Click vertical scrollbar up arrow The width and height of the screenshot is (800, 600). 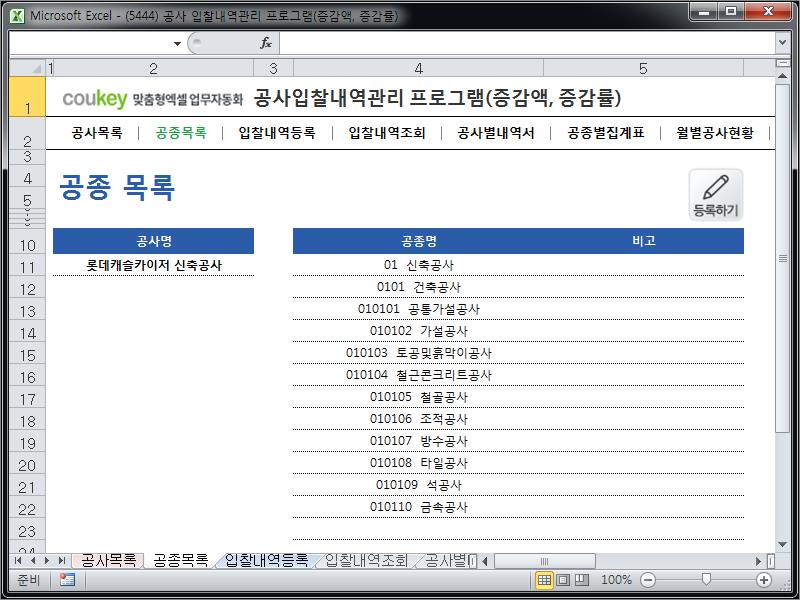pyautogui.click(x=782, y=76)
